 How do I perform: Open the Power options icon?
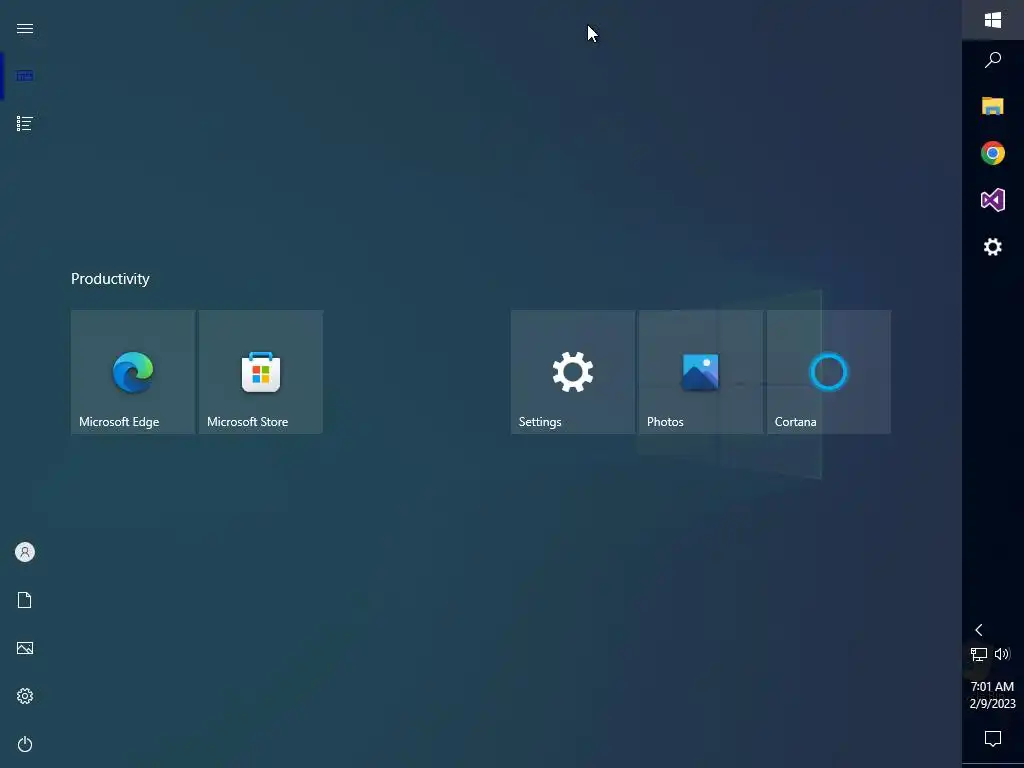[x=25, y=744]
